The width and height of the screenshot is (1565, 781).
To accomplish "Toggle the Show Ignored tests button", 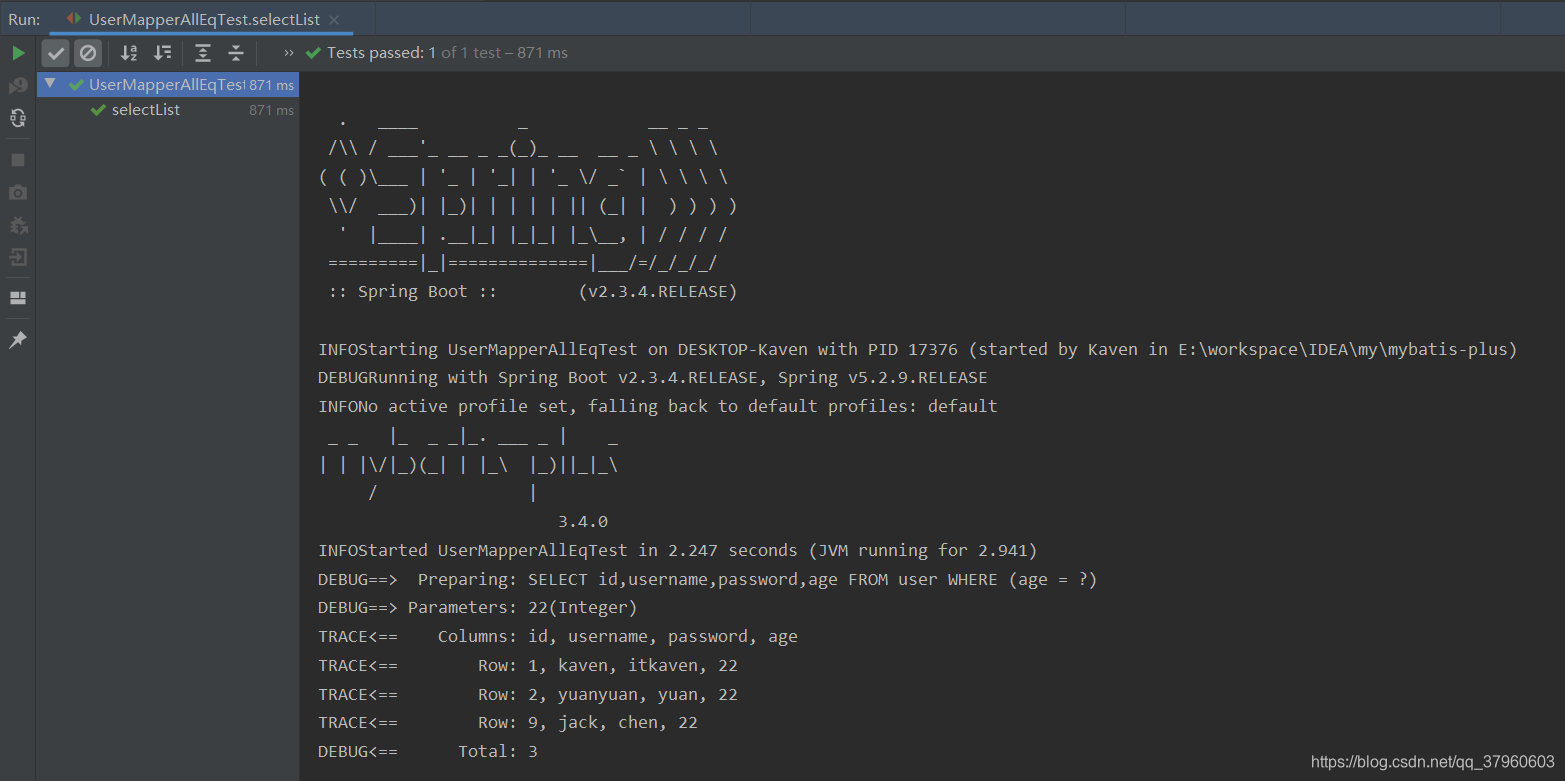I will point(88,53).
